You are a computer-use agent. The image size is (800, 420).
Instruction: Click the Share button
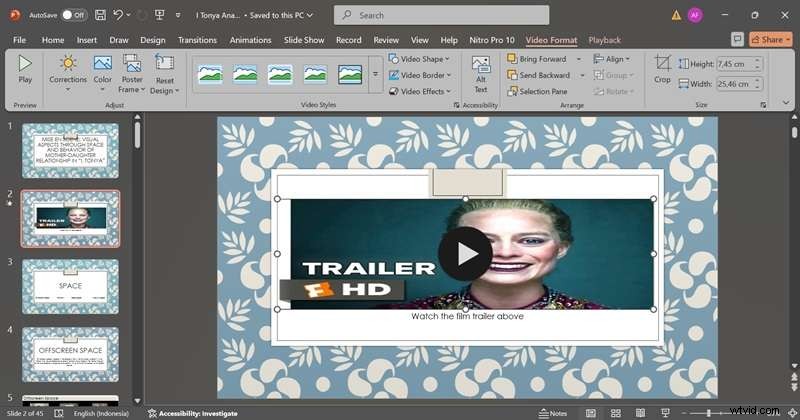pyautogui.click(x=770, y=39)
